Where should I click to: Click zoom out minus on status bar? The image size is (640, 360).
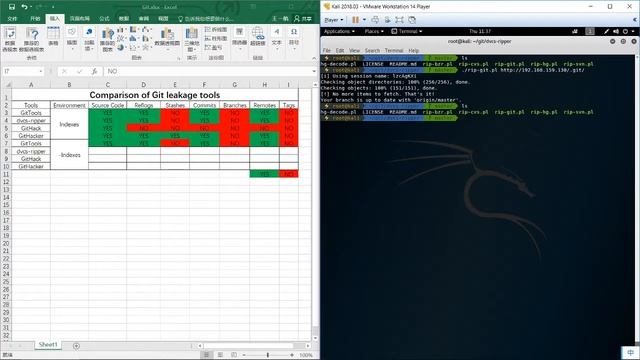pos(244,355)
